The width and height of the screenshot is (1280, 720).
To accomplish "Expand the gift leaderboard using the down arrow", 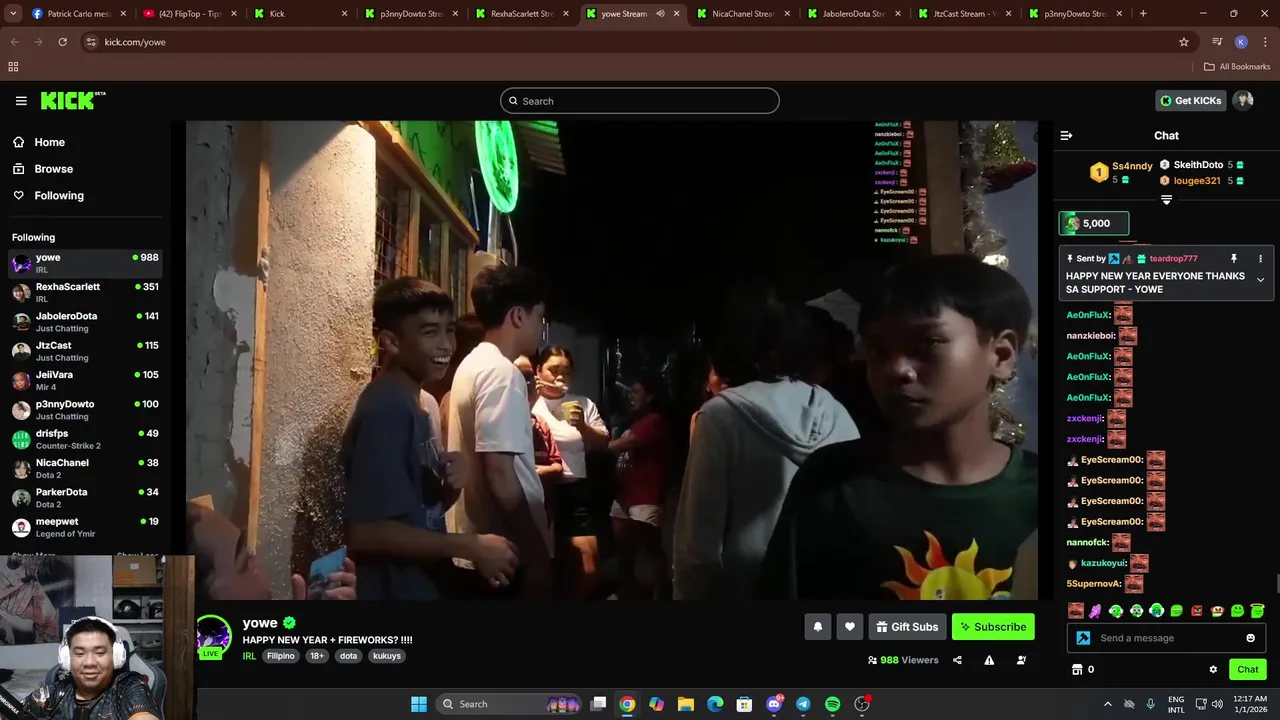I will [x=1166, y=200].
